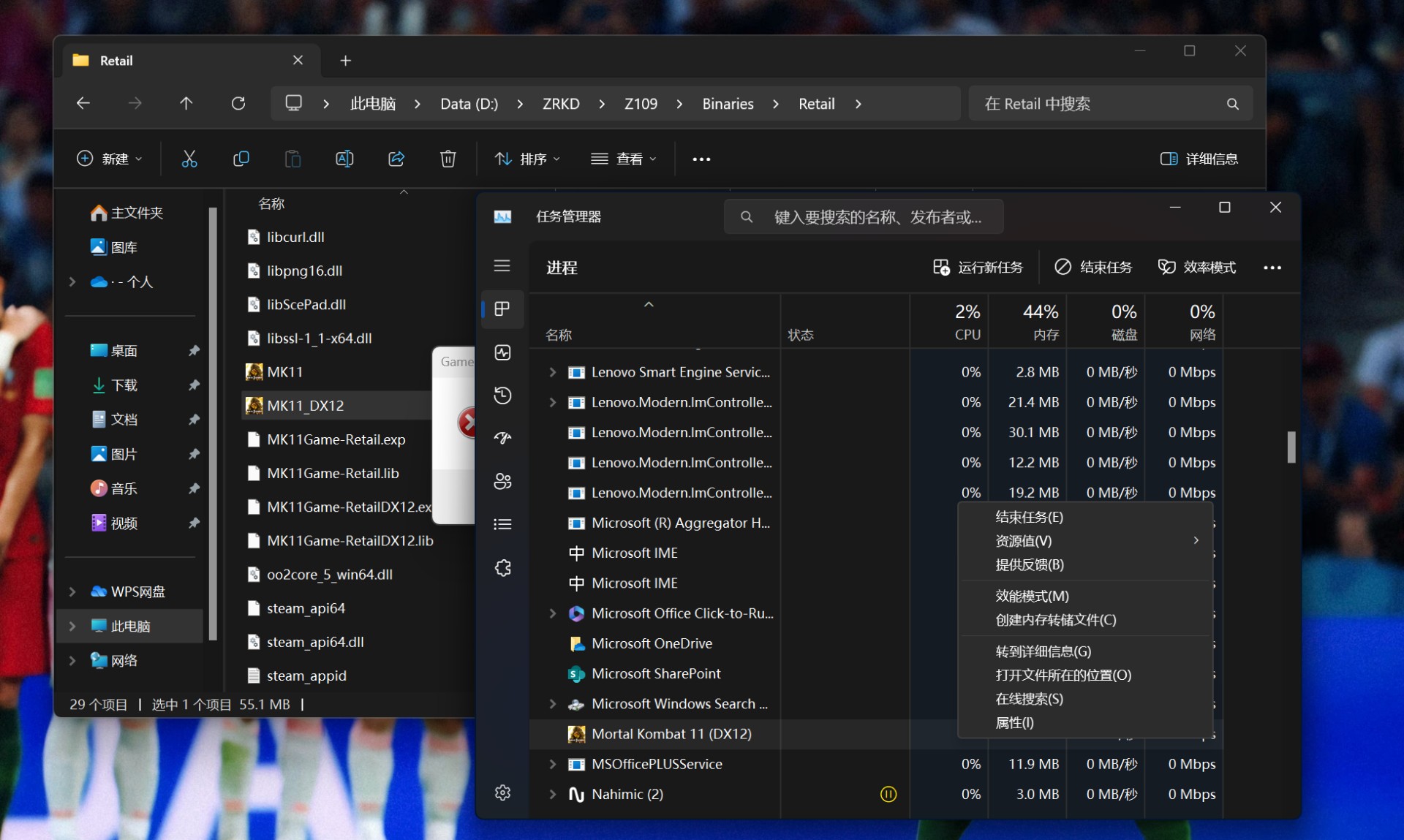The height and width of the screenshot is (840, 1404).
Task: Go back with the Explorer back arrow
Action: [83, 104]
